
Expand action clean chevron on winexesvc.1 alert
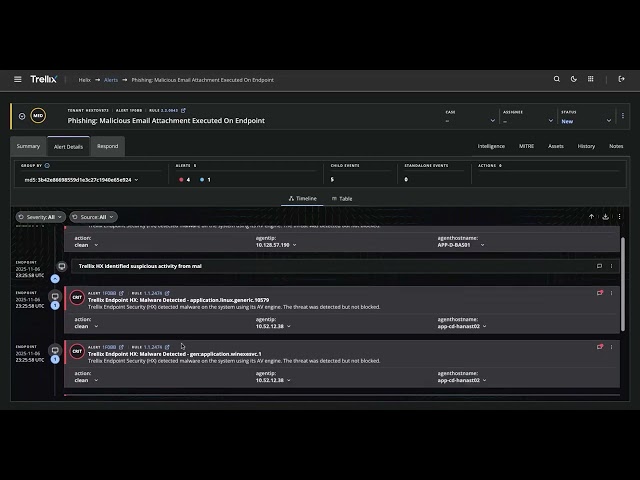point(96,380)
